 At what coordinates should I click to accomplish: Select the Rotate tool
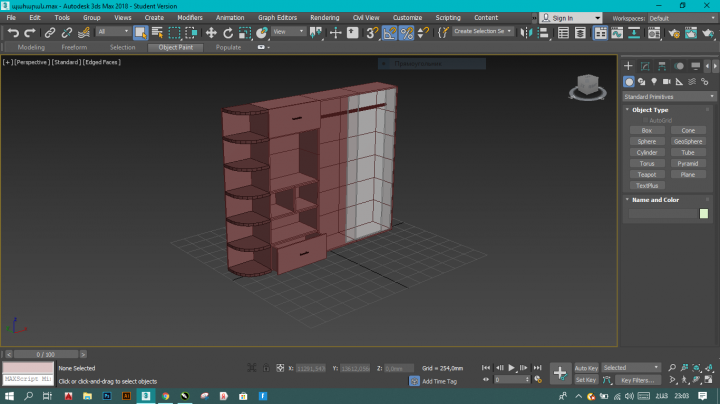click(x=228, y=32)
